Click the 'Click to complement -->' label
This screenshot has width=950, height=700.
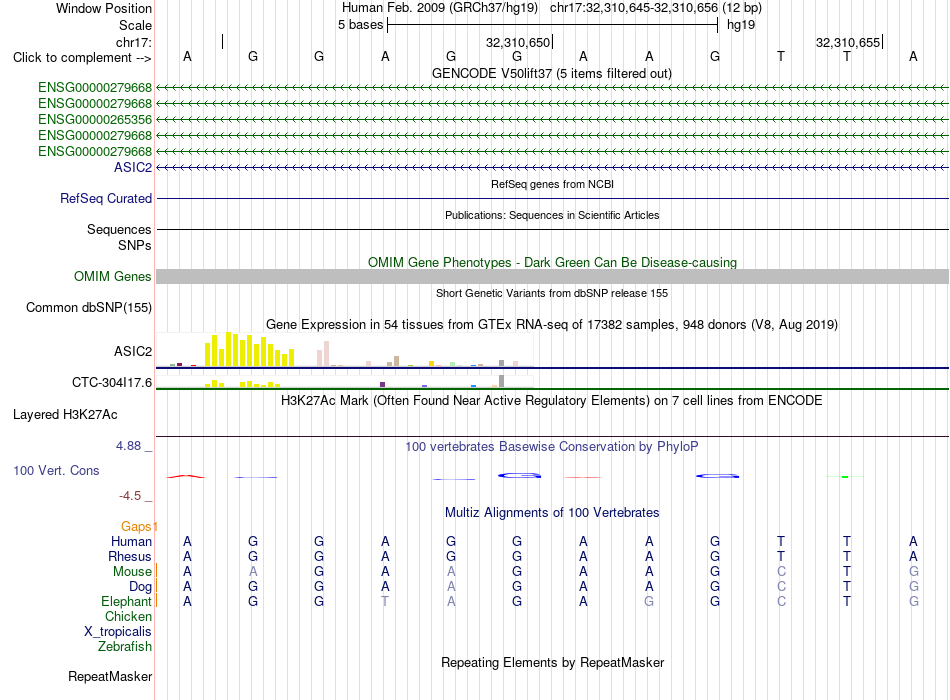82,58
